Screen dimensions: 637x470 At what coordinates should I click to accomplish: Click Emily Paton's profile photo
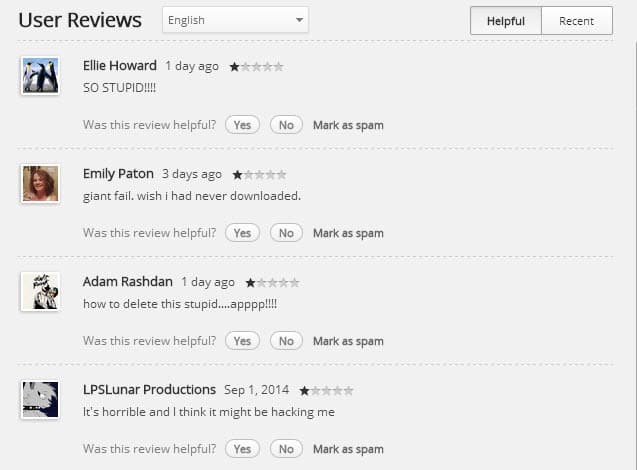click(40, 184)
